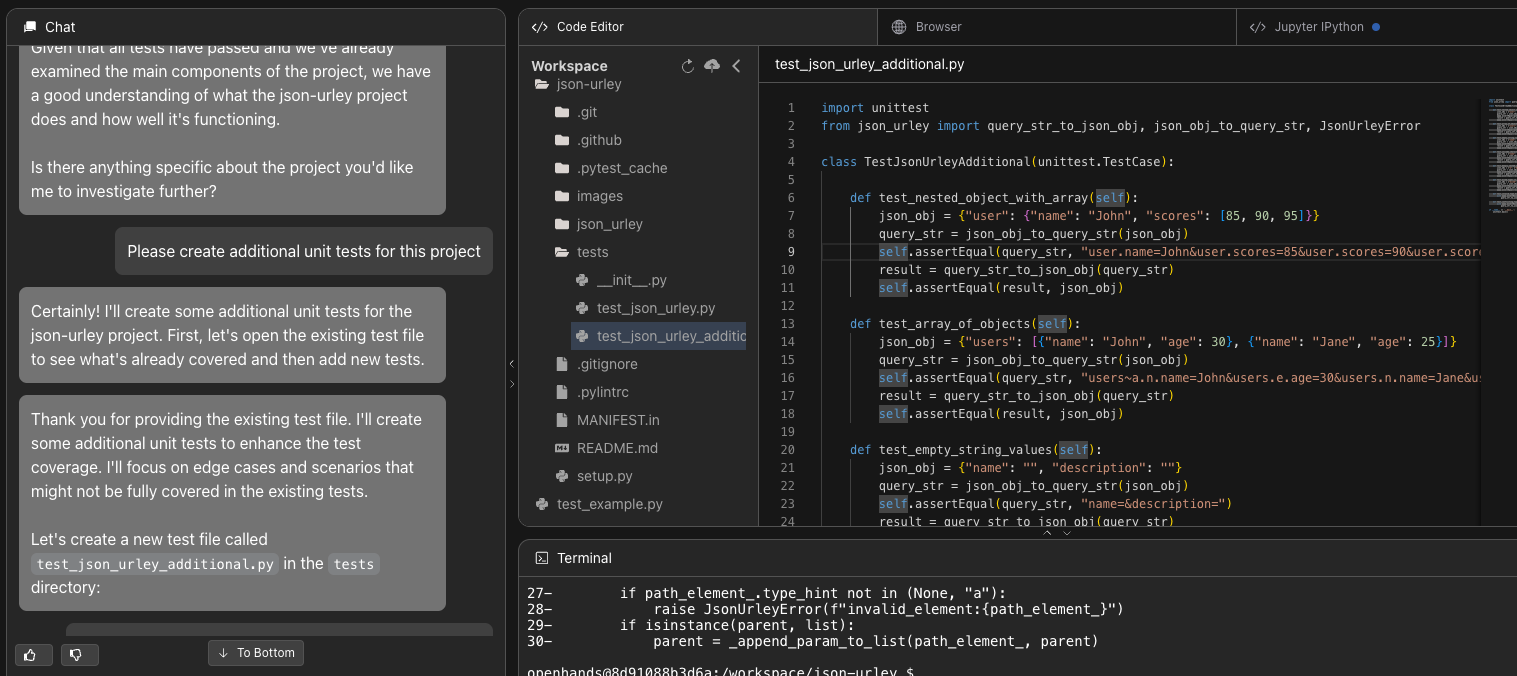Click the refresh workspace icon
The height and width of the screenshot is (676, 1517).
[688, 66]
